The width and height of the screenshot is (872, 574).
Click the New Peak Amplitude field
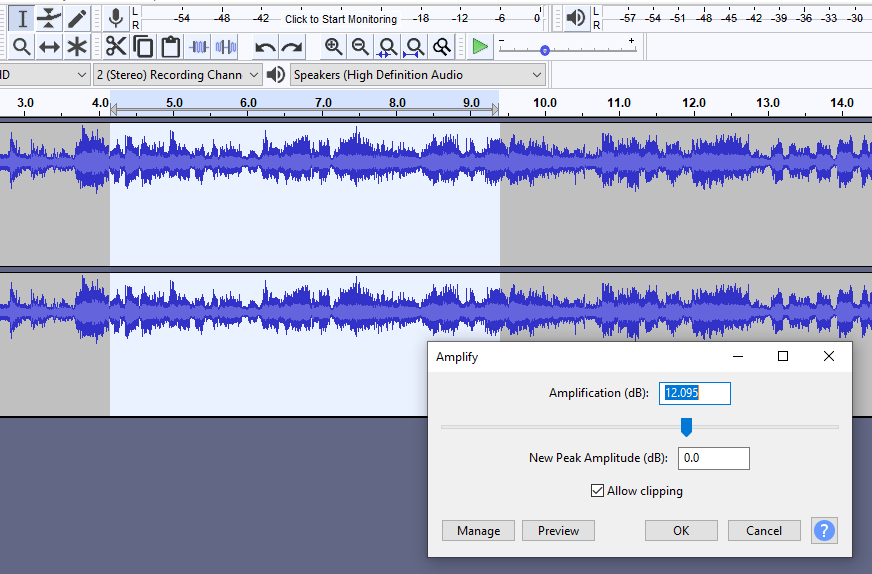tap(714, 458)
